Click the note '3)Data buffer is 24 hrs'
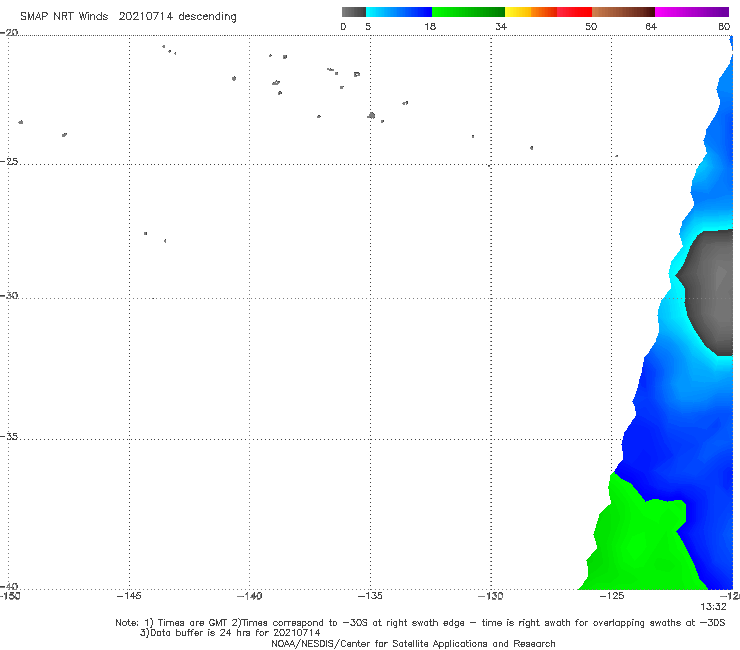 click(x=230, y=633)
